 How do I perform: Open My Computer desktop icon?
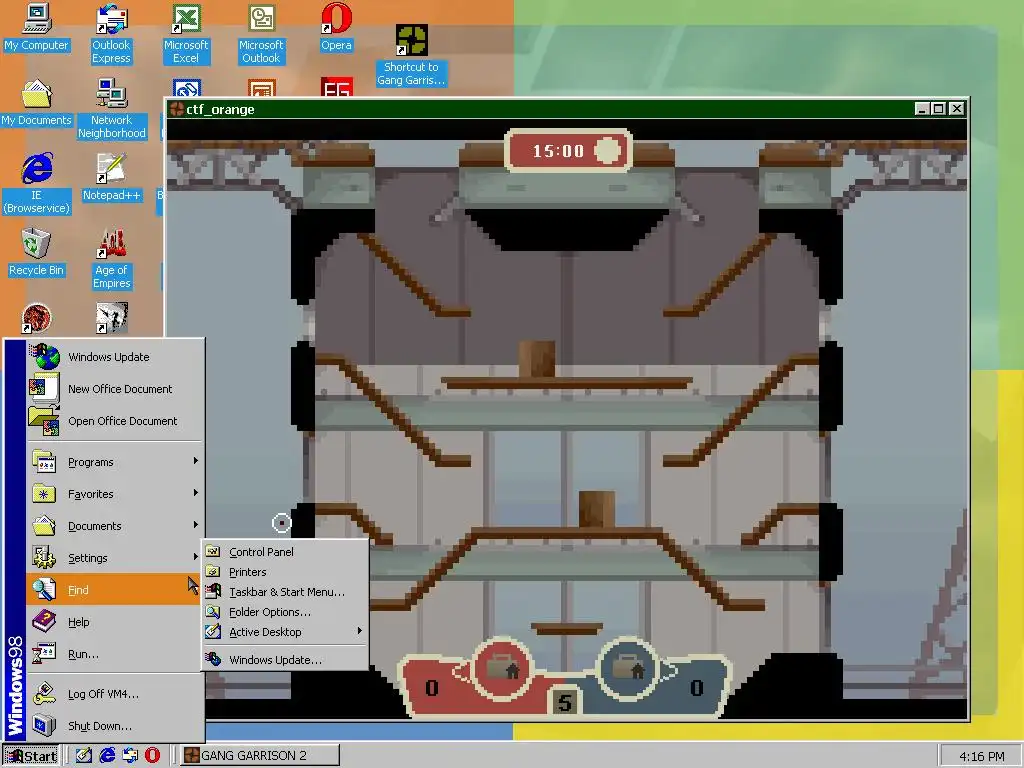click(x=37, y=27)
